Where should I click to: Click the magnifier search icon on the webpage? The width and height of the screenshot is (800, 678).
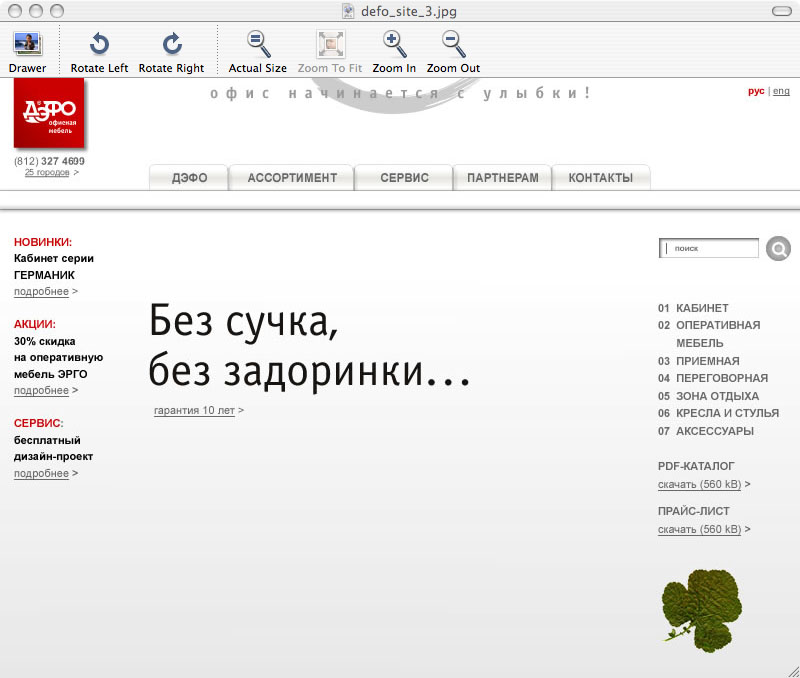778,248
